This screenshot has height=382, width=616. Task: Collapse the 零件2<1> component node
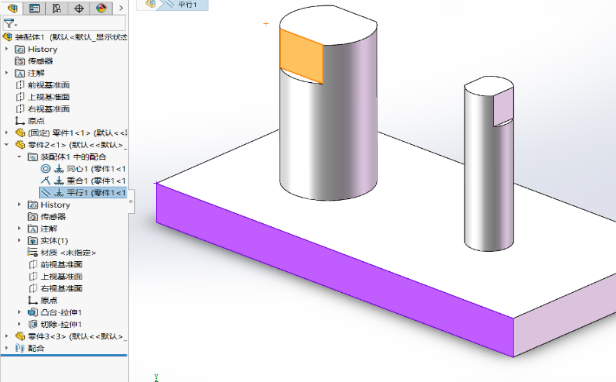[7, 145]
